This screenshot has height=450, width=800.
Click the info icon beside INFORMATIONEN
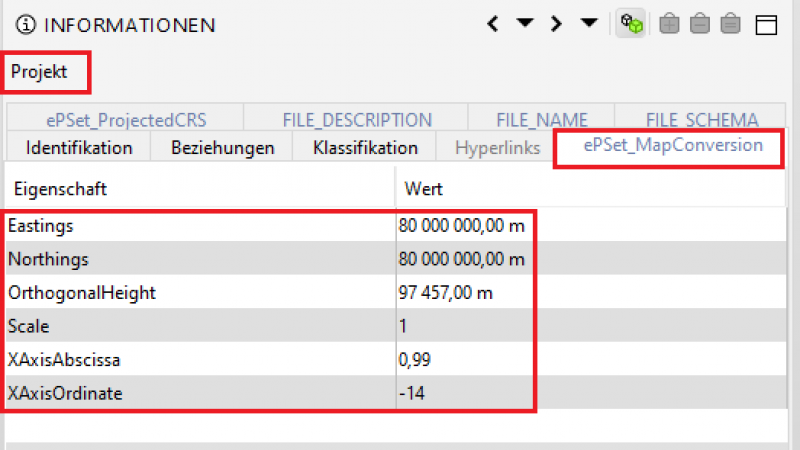point(26,24)
